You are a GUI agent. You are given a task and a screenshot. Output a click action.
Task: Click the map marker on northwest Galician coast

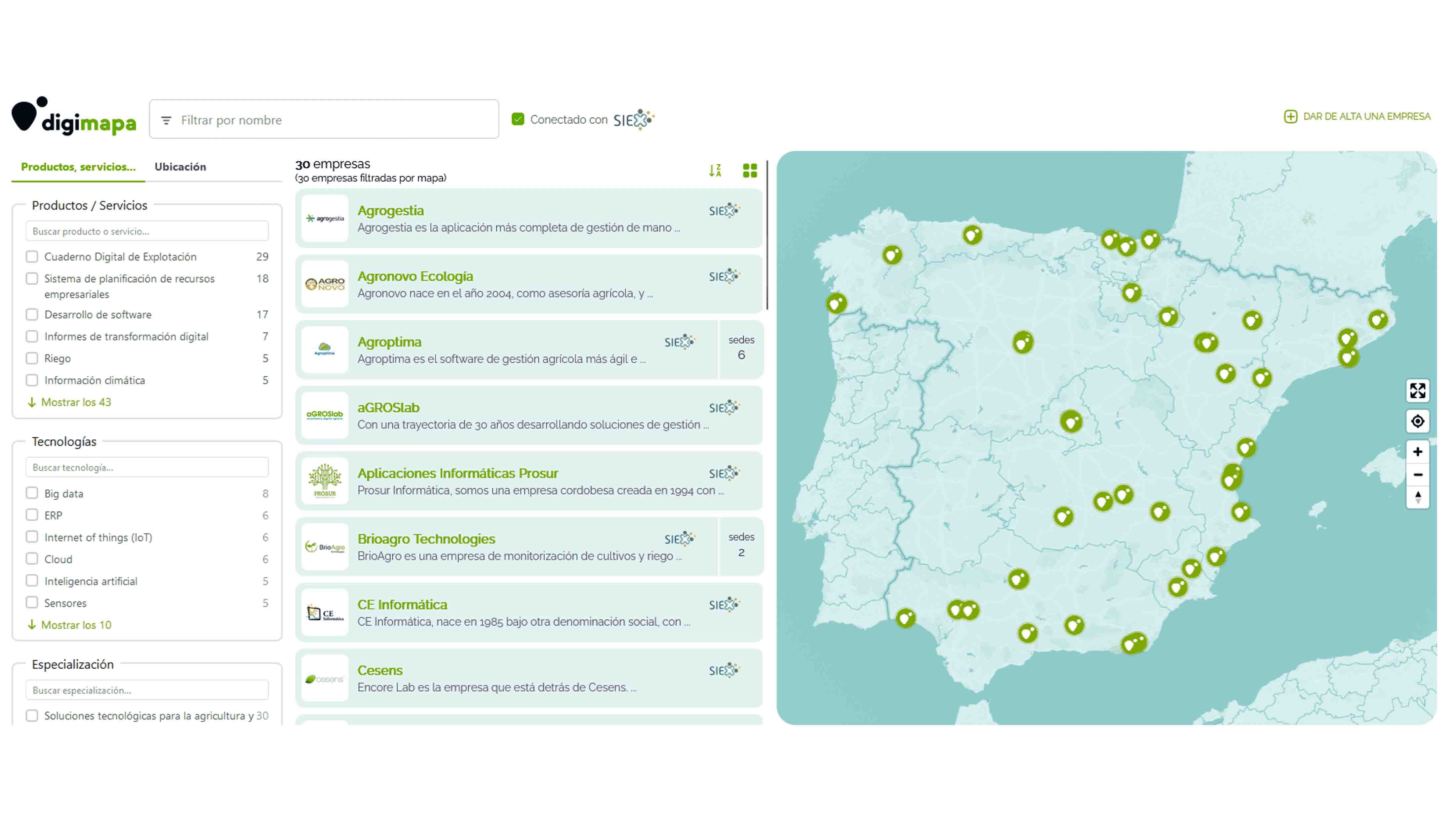click(837, 303)
